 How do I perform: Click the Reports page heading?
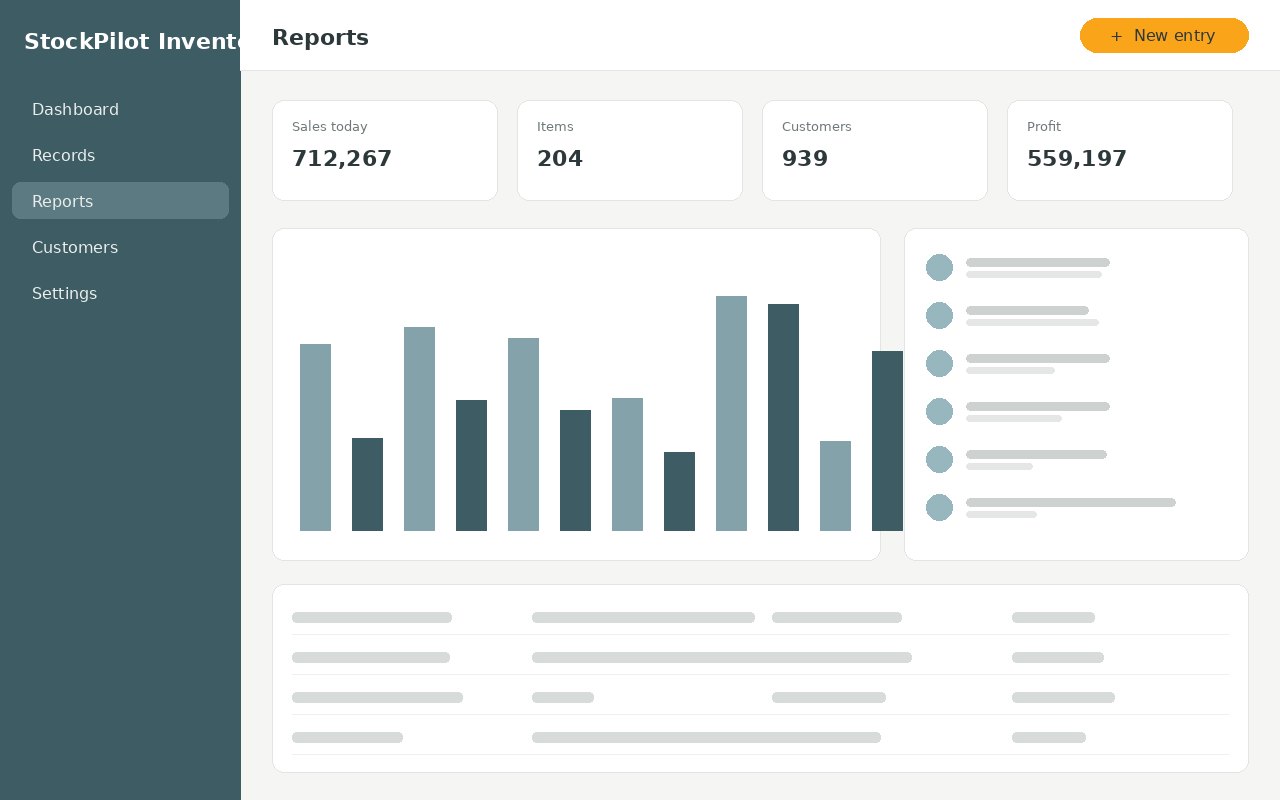320,38
